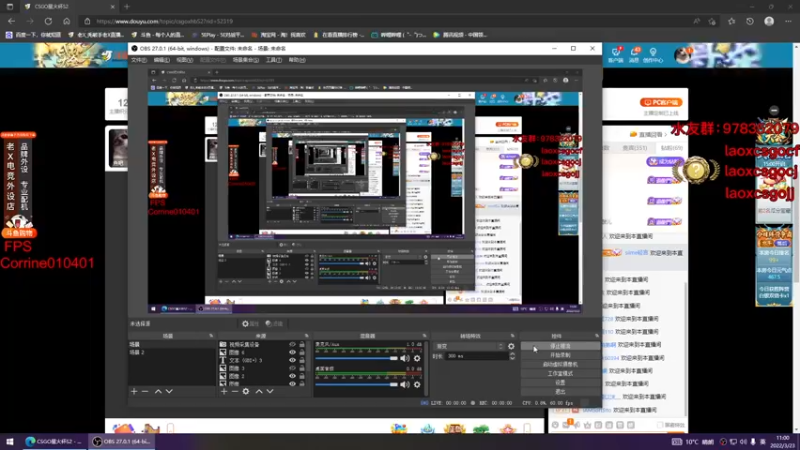This screenshot has width=800, height=450.
Task: Adjust transition duration stepper arrows
Action: 512,356
